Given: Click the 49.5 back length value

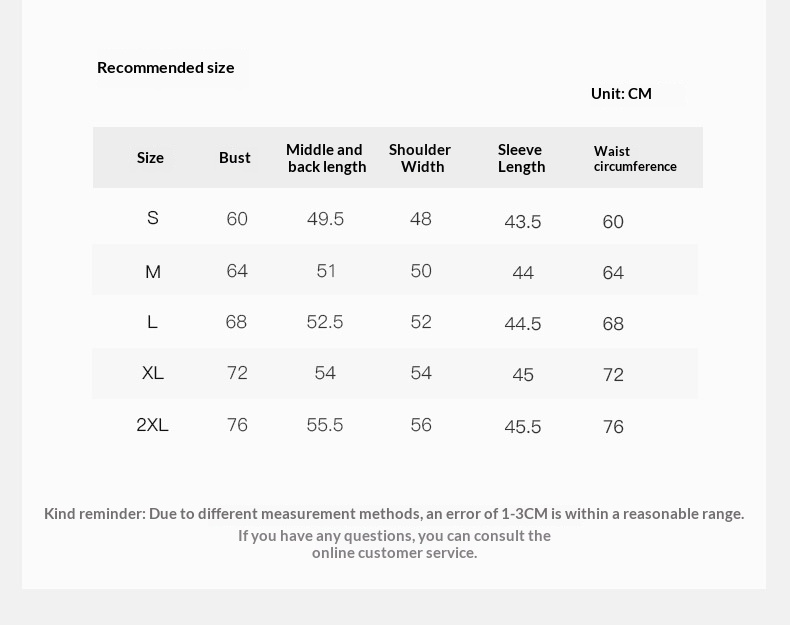Looking at the screenshot, I should 325,219.
